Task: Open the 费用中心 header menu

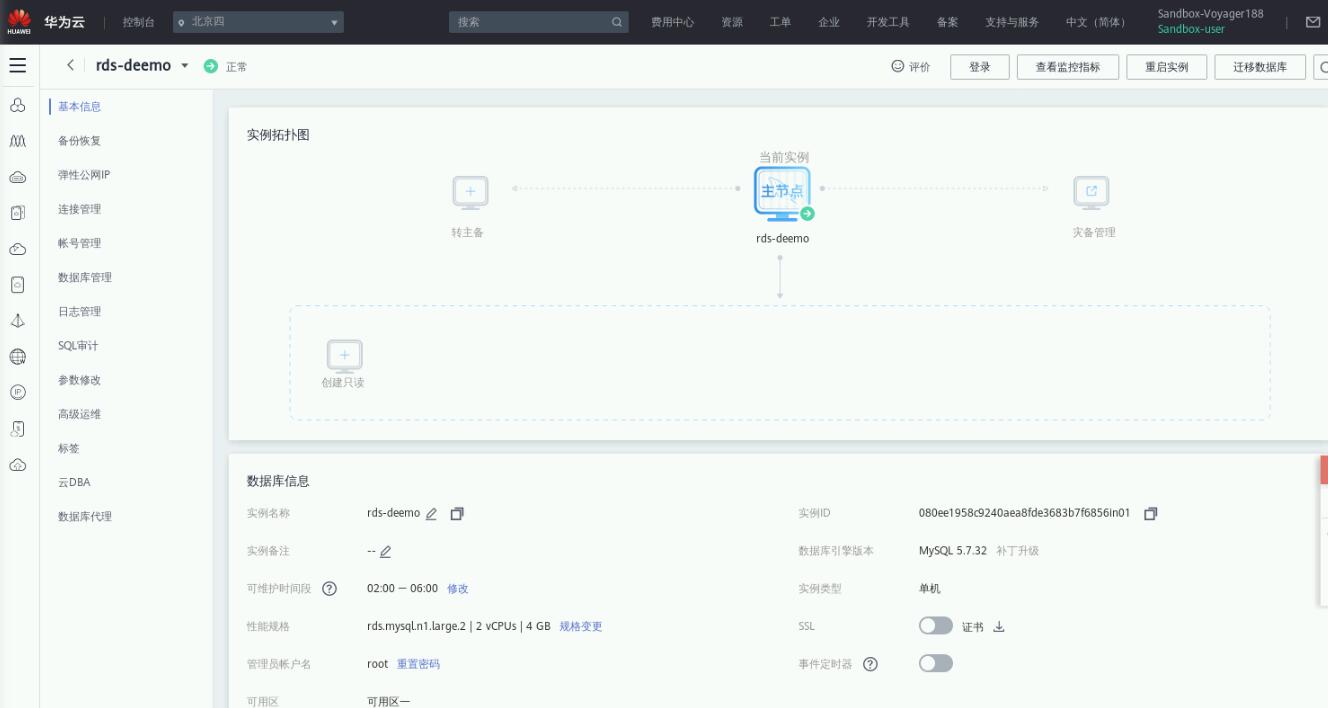Action: tap(672, 22)
